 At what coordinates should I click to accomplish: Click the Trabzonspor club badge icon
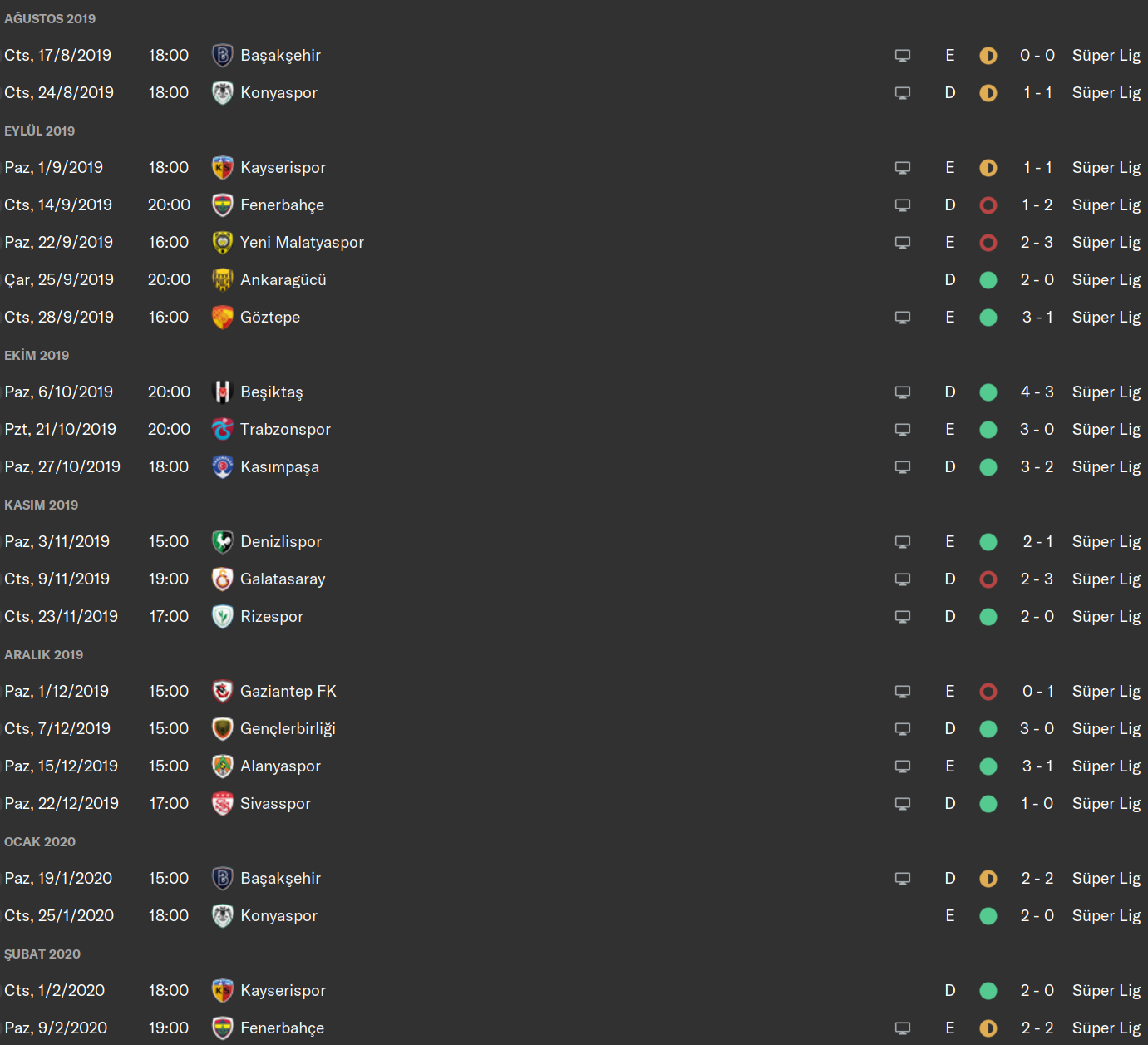(x=222, y=430)
